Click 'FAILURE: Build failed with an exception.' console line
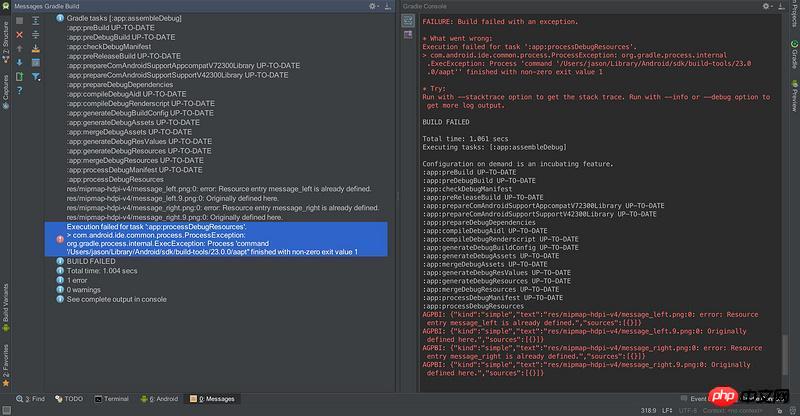This screenshot has height=416, width=800. (500, 21)
